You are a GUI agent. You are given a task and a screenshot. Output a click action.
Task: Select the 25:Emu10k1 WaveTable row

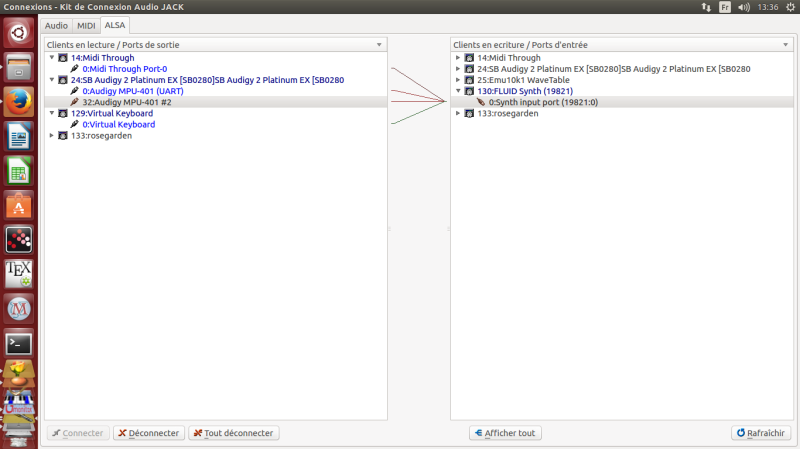pos(622,80)
